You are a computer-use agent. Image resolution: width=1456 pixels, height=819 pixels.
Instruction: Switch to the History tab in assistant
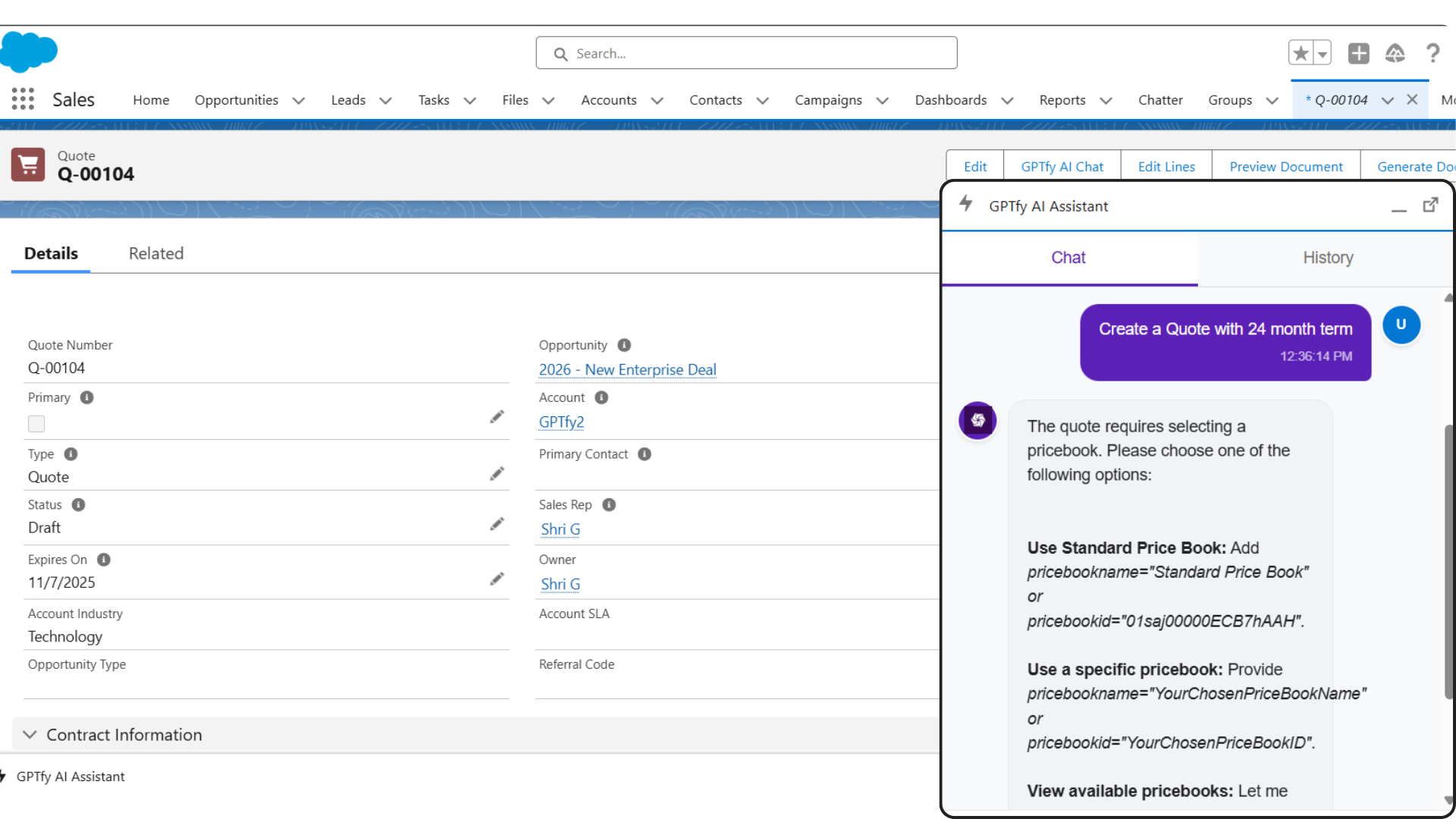coord(1328,258)
